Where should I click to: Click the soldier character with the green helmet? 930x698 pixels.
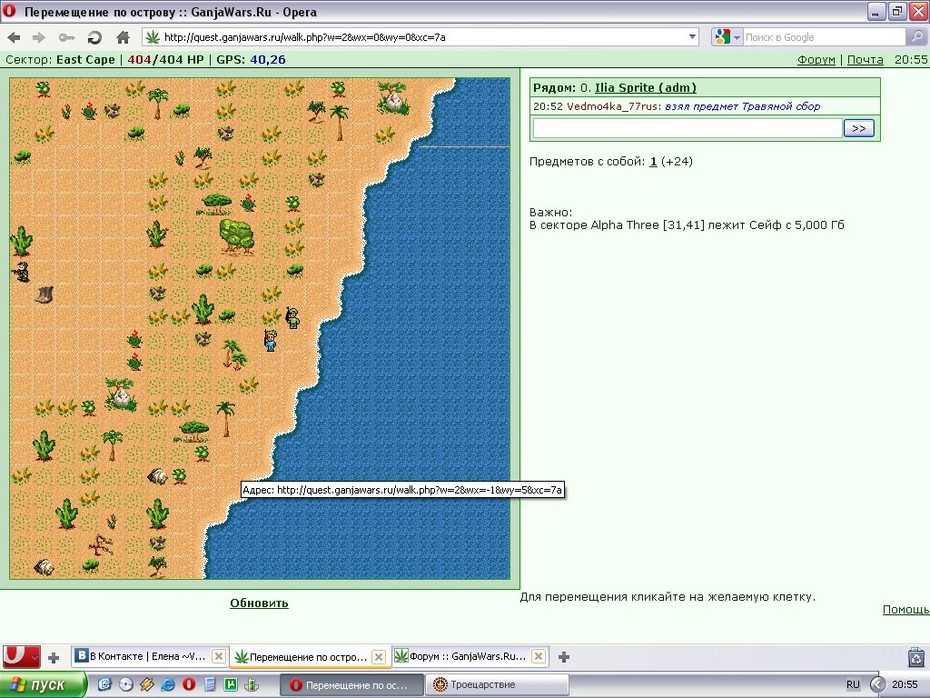[292, 317]
